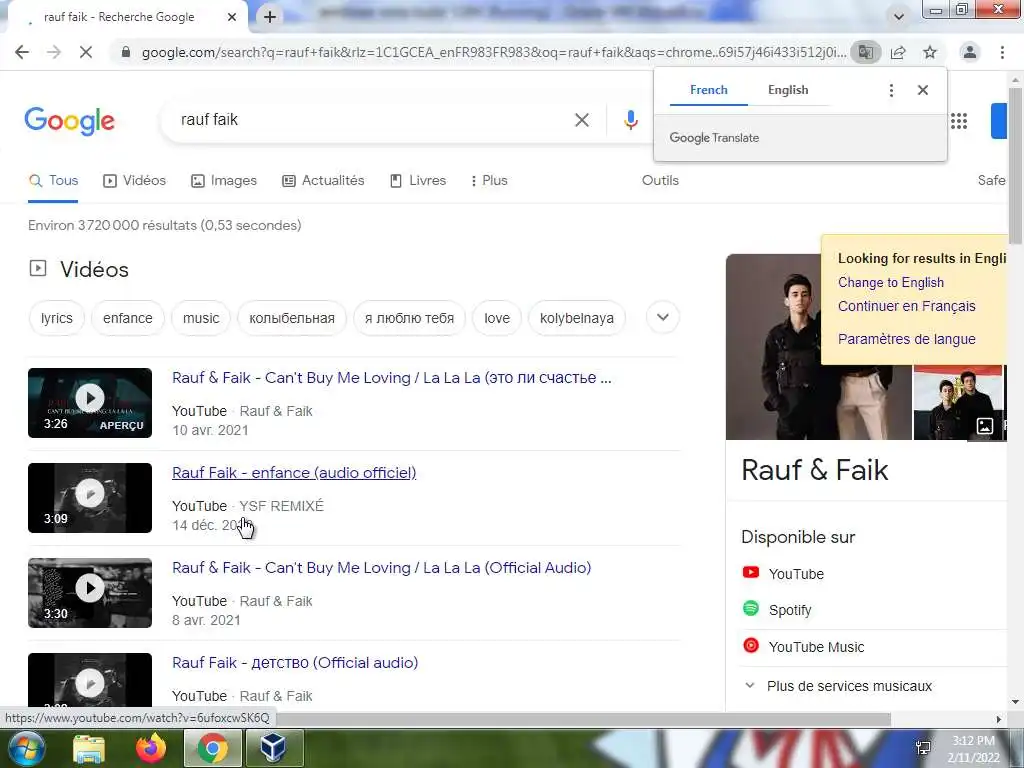This screenshot has width=1024, height=768.
Task: Click the Google logo
Action: [69, 121]
